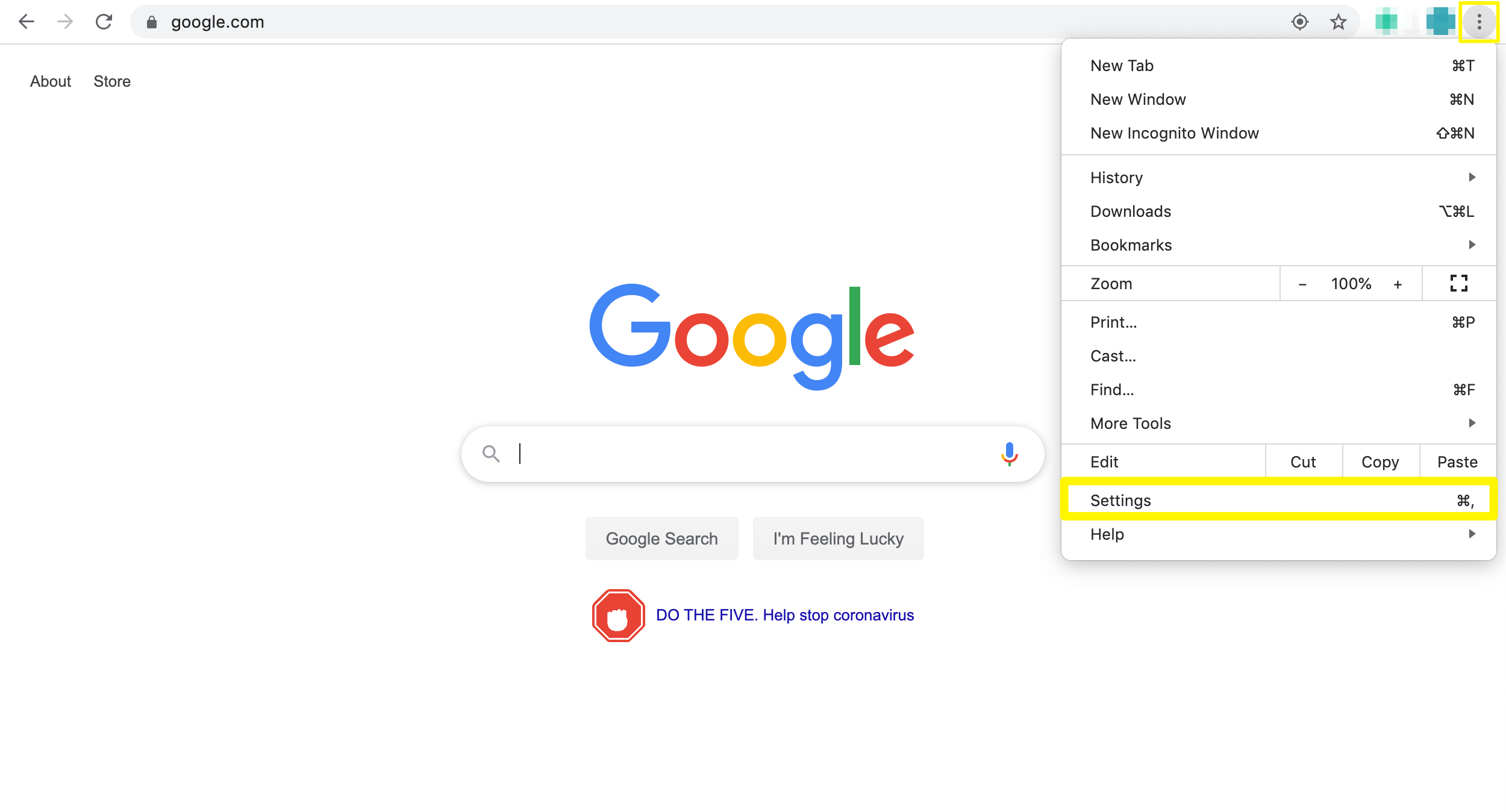Click the bookmark star icon
The height and width of the screenshot is (812, 1506).
coord(1338,22)
